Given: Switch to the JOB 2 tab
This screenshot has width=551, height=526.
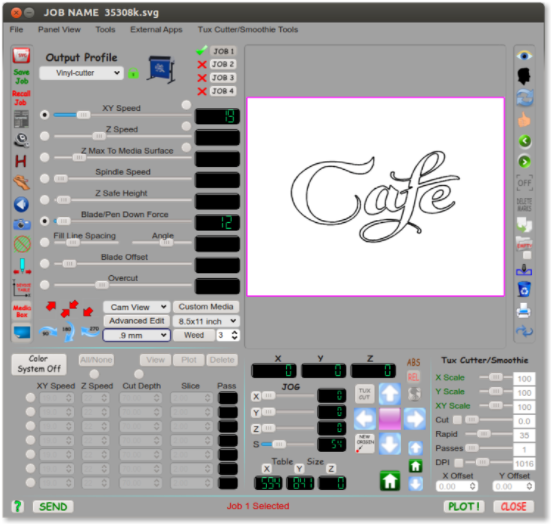Looking at the screenshot, I should tap(223, 64).
